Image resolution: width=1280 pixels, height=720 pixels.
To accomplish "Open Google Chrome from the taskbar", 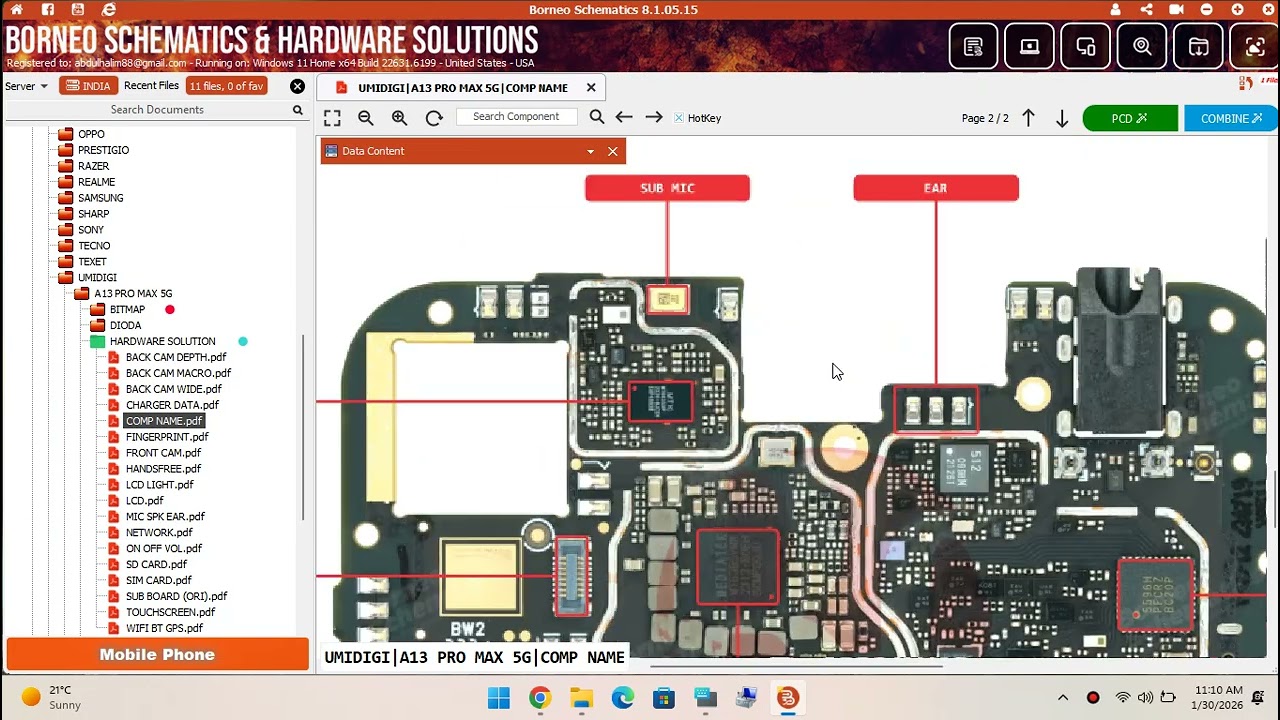I will (540, 698).
